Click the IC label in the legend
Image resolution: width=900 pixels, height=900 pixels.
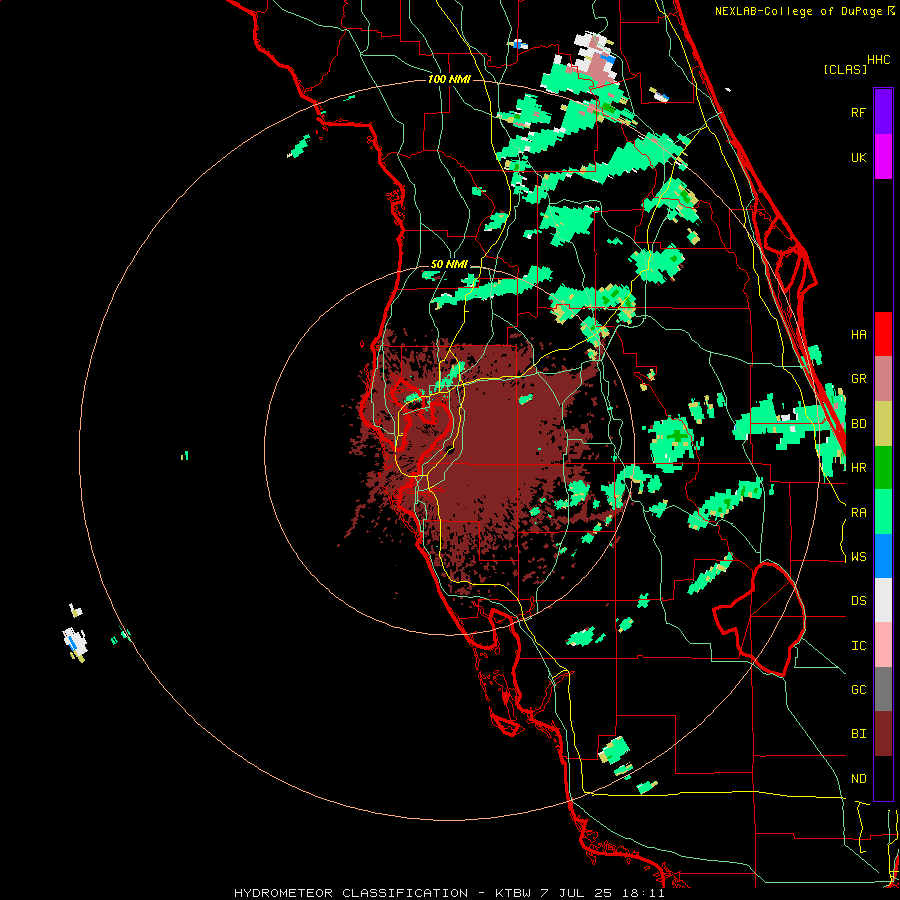coord(858,646)
